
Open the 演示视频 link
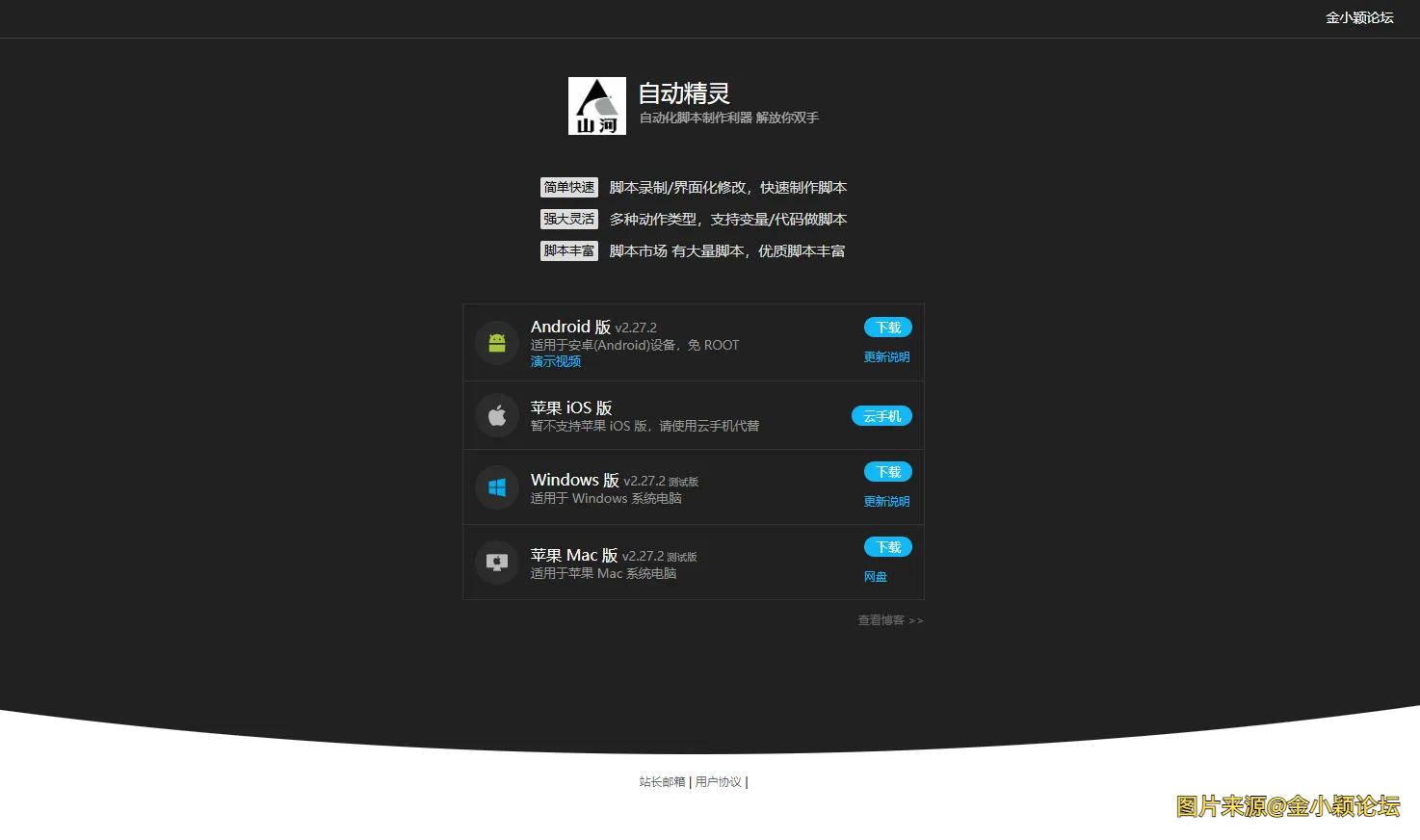556,360
